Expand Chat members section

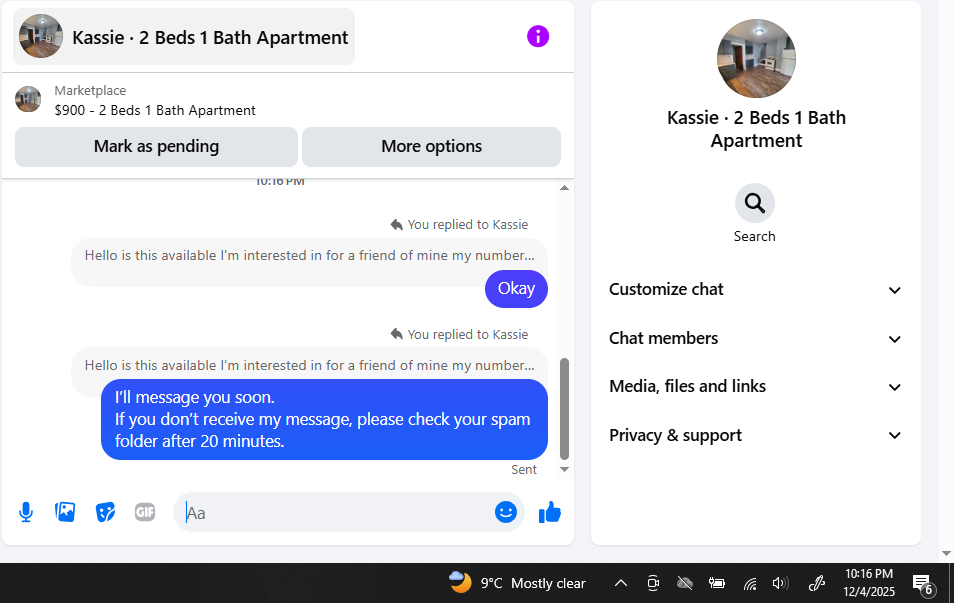(755, 338)
